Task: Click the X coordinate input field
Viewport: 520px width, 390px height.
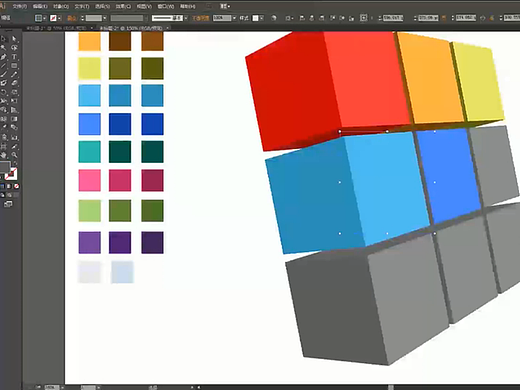Action: pos(393,18)
